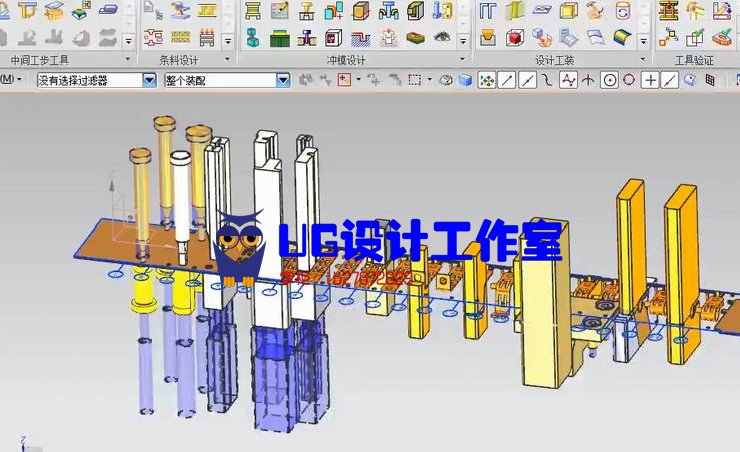Select the orange linked-squares icon in 工具验证
Viewport: 740px width, 452px height.
click(x=668, y=38)
